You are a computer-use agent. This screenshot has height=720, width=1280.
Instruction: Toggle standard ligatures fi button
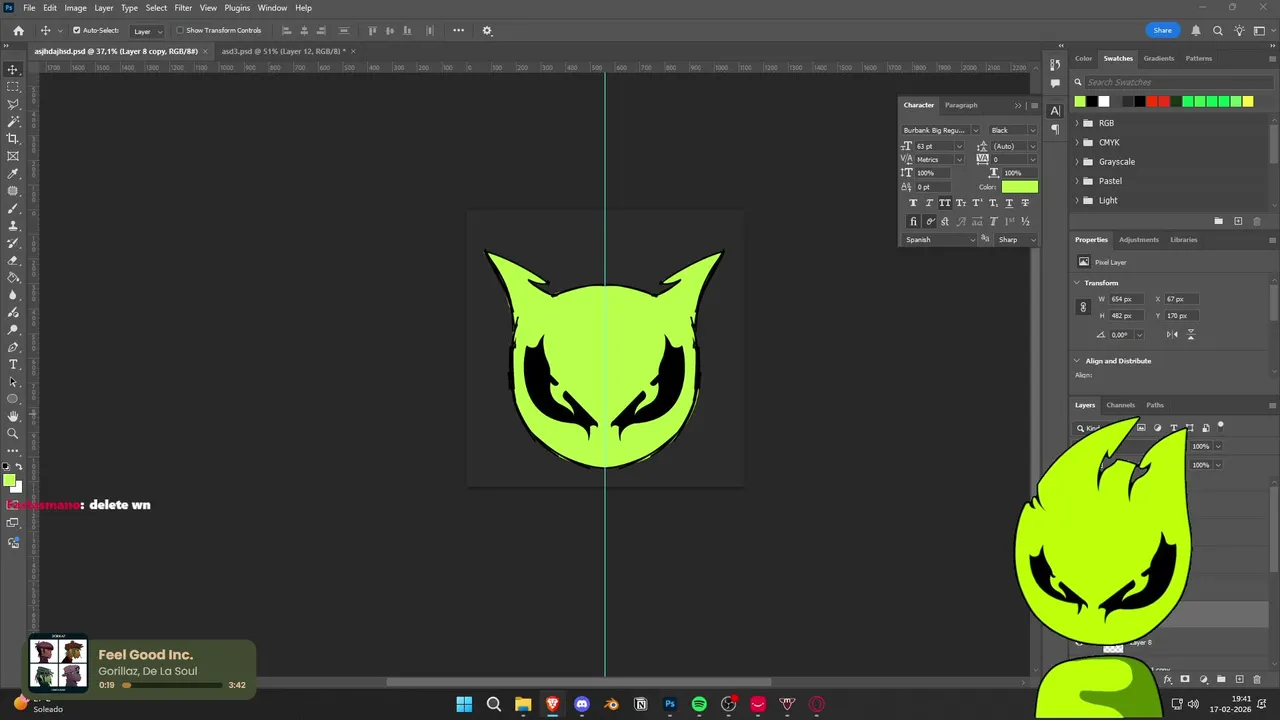click(913, 222)
